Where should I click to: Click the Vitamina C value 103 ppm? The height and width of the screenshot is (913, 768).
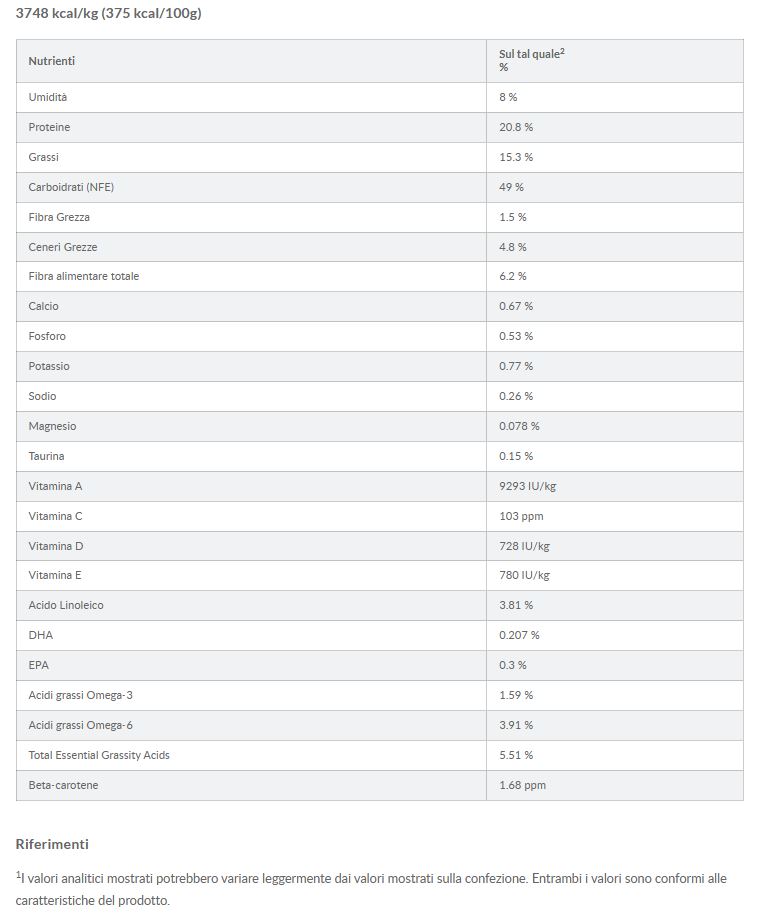(x=521, y=516)
